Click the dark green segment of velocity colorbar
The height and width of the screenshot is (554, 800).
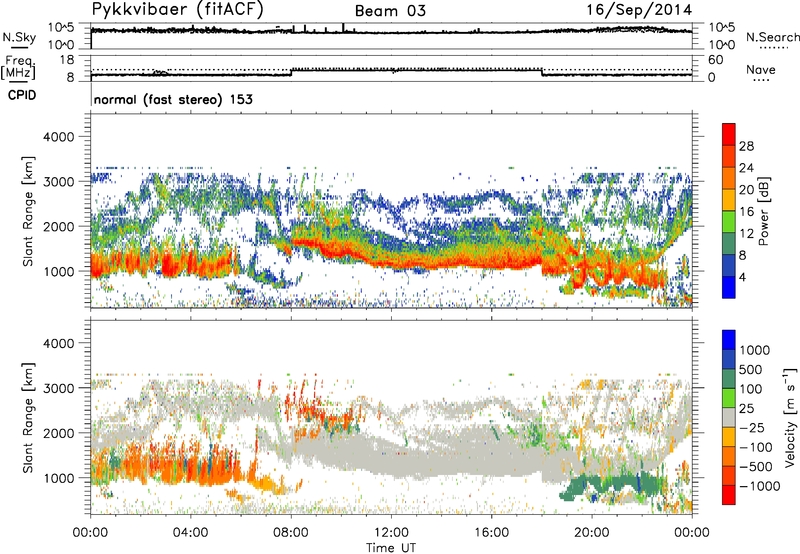[729, 379]
